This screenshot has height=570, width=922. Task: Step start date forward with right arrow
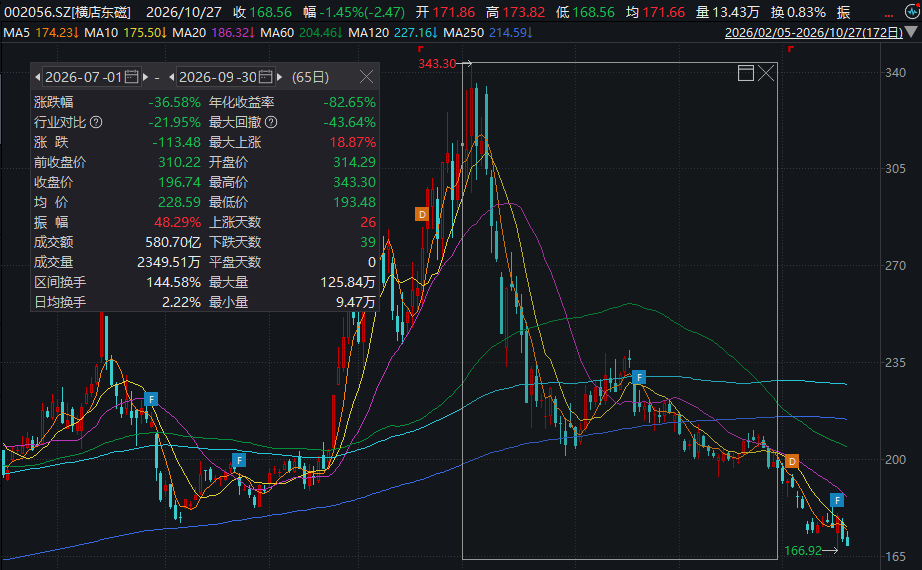[x=145, y=77]
